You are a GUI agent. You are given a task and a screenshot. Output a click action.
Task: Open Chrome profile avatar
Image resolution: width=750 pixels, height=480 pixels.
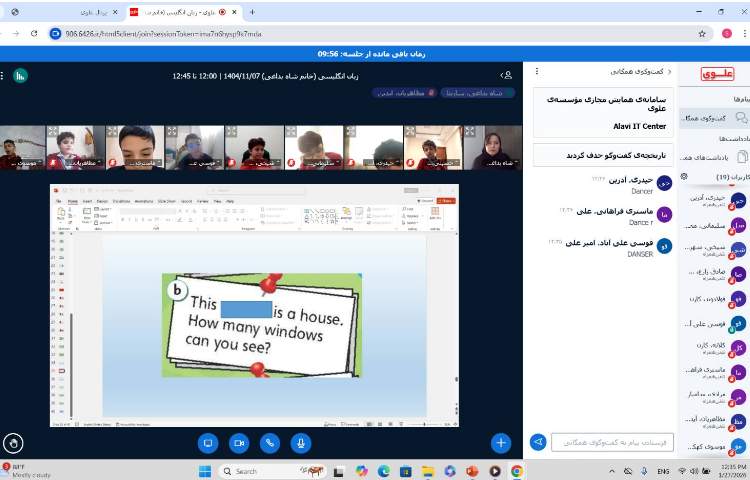pos(727,33)
